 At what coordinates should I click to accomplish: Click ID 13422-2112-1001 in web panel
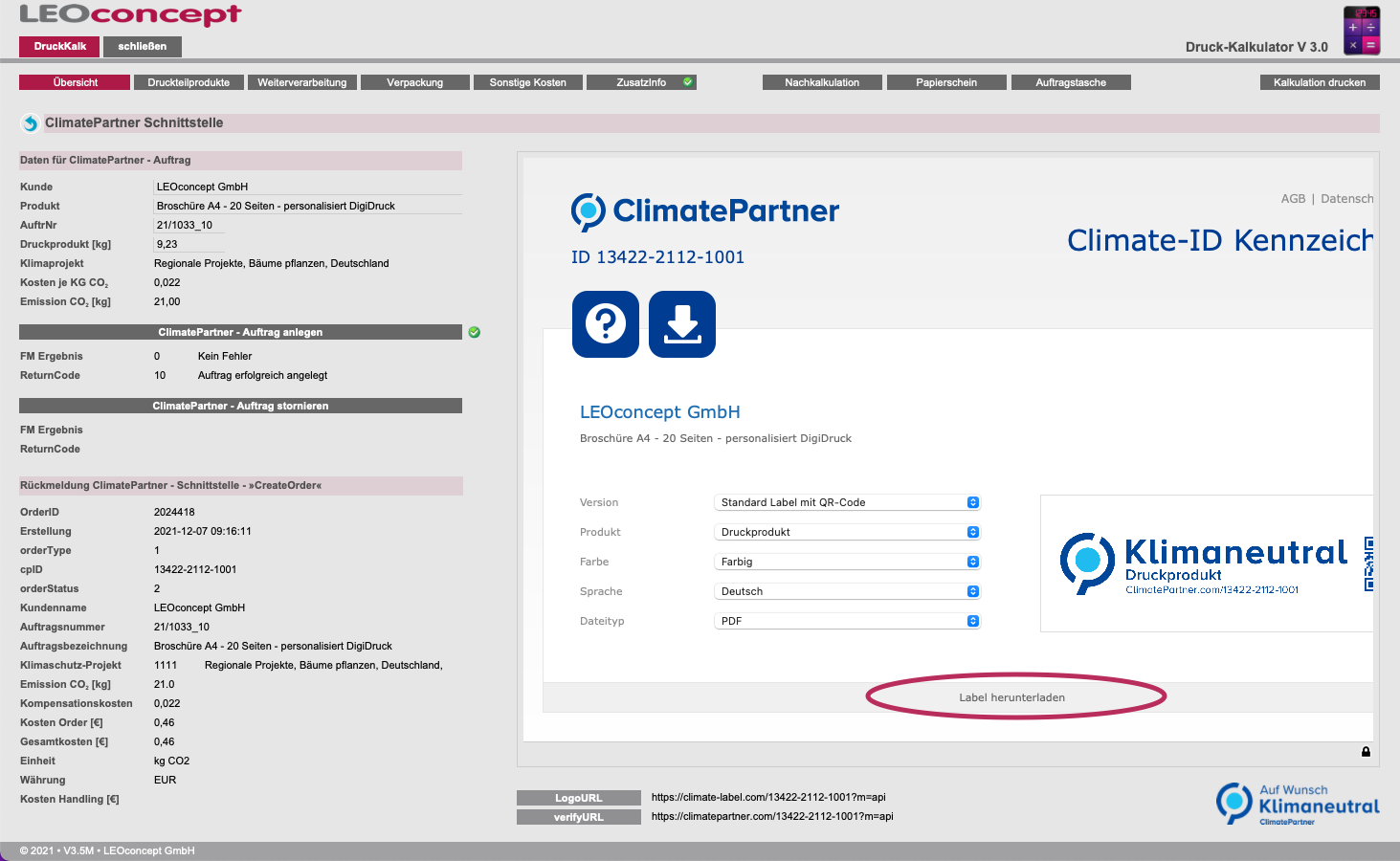point(657,257)
